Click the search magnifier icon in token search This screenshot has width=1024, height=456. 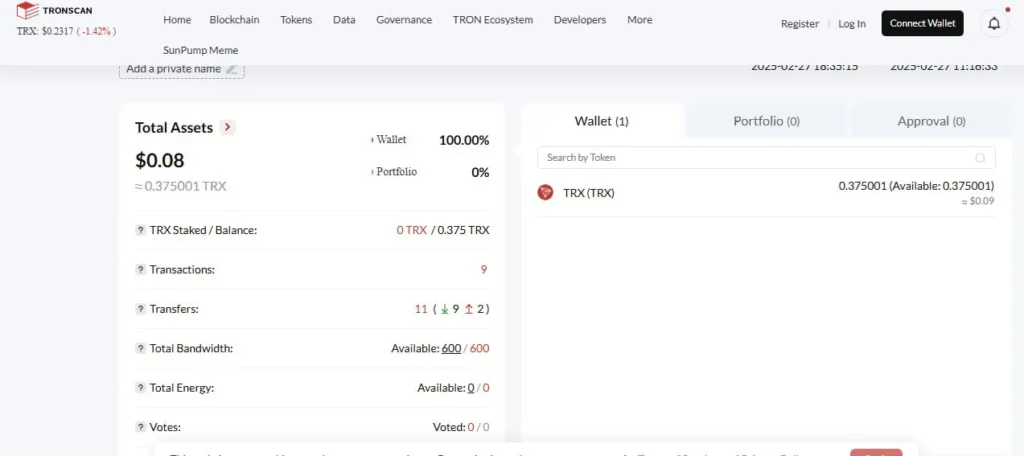(x=981, y=158)
